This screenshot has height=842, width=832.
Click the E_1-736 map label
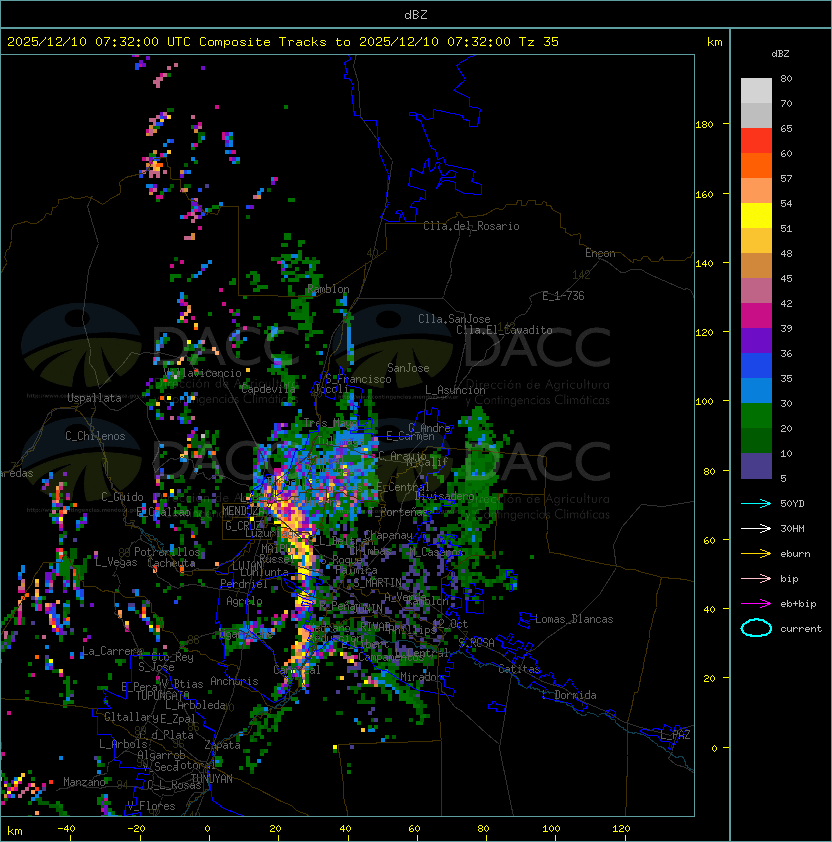563,296
